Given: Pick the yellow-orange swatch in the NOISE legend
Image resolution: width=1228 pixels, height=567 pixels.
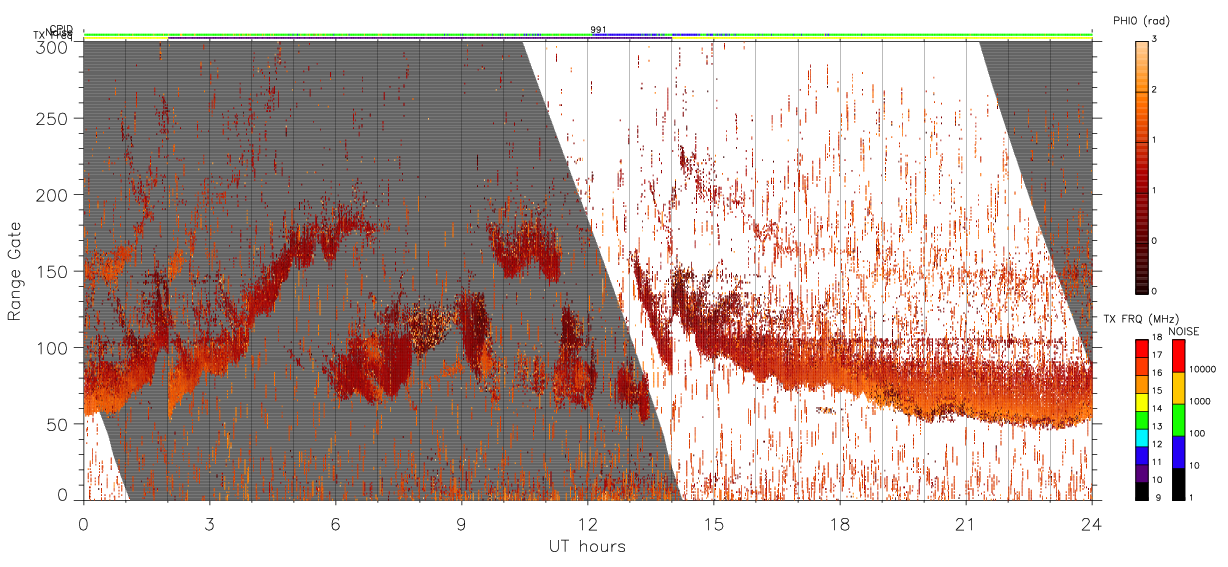Looking at the screenshot, I should [x=1179, y=388].
